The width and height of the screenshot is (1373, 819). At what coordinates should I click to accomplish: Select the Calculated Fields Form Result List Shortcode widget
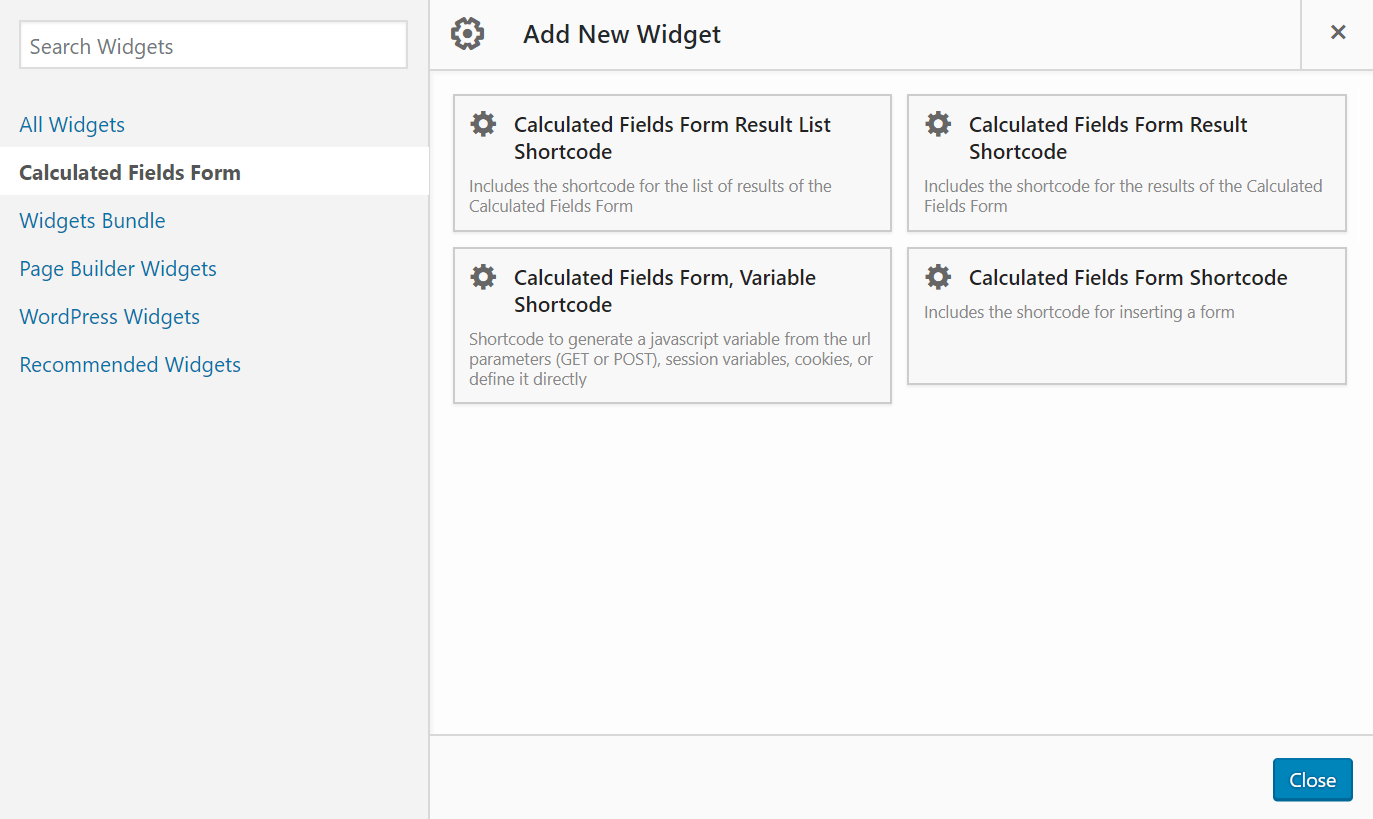(672, 163)
